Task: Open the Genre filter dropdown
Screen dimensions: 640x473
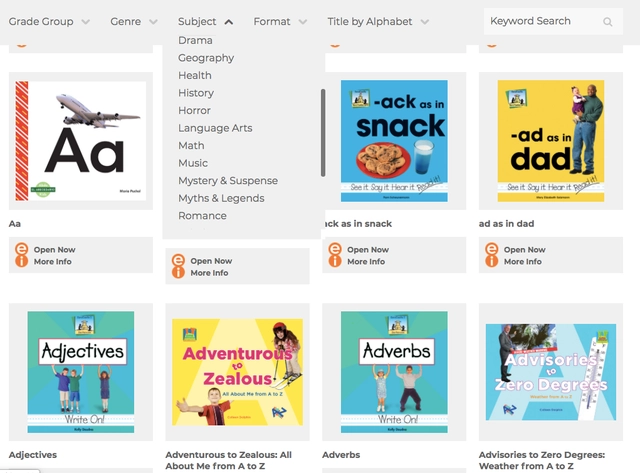Action: [134, 21]
